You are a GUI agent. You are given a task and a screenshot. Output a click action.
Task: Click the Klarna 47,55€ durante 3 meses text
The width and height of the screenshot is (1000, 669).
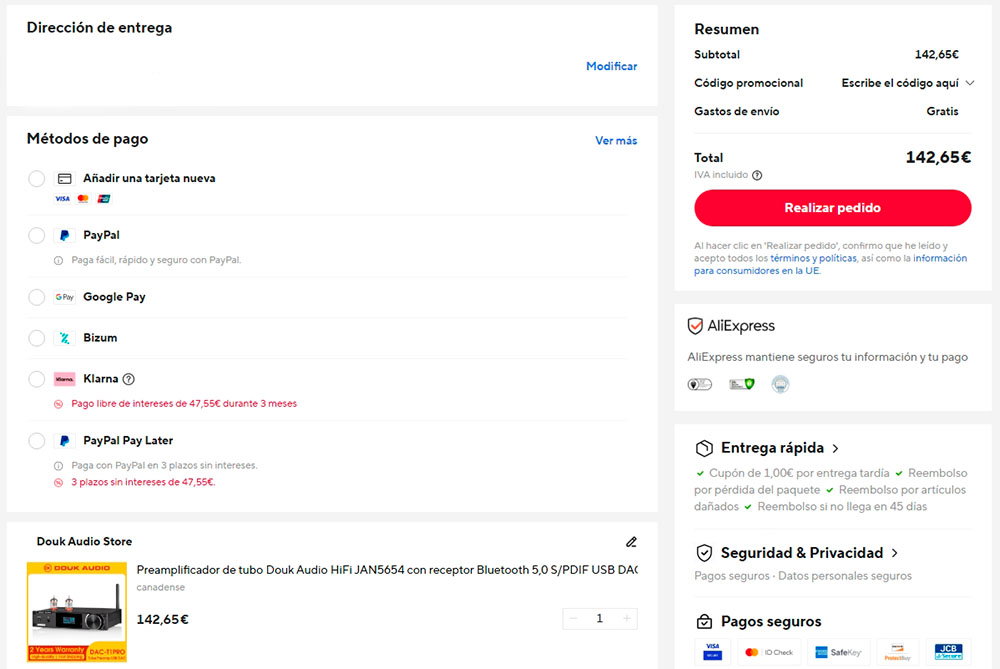[x=184, y=404]
